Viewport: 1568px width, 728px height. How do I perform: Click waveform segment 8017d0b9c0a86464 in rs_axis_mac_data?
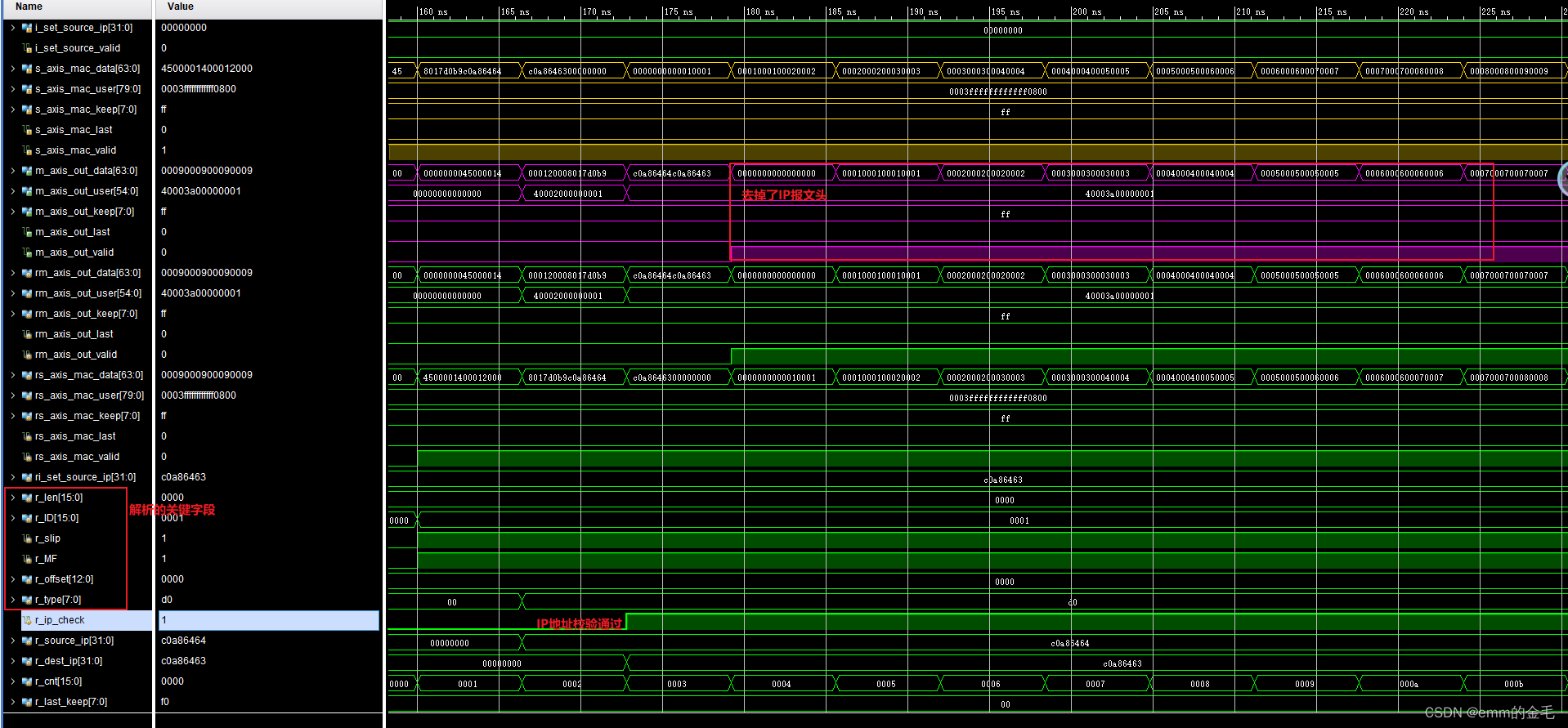point(567,377)
